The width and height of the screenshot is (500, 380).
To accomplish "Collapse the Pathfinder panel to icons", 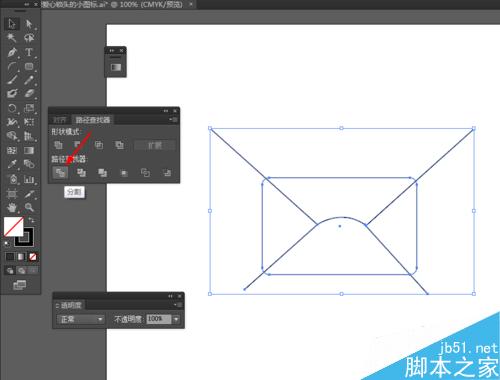I will click(166, 111).
